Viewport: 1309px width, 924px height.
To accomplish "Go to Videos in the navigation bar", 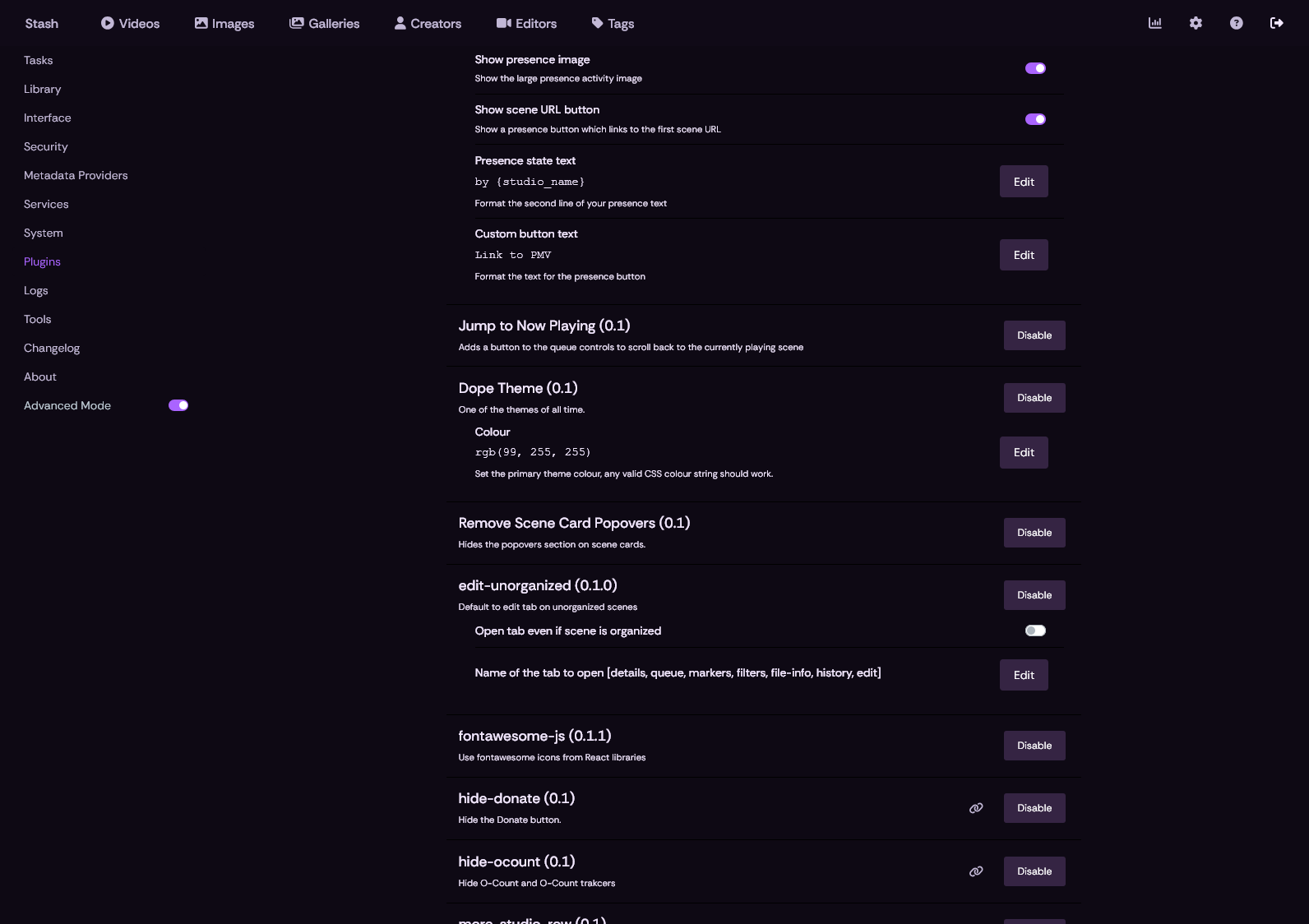I will tap(130, 24).
